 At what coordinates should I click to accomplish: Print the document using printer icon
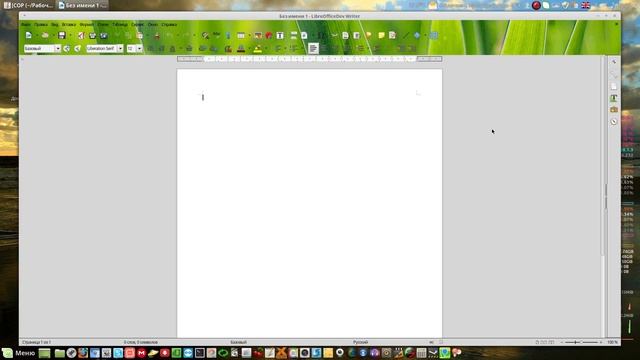(92, 36)
